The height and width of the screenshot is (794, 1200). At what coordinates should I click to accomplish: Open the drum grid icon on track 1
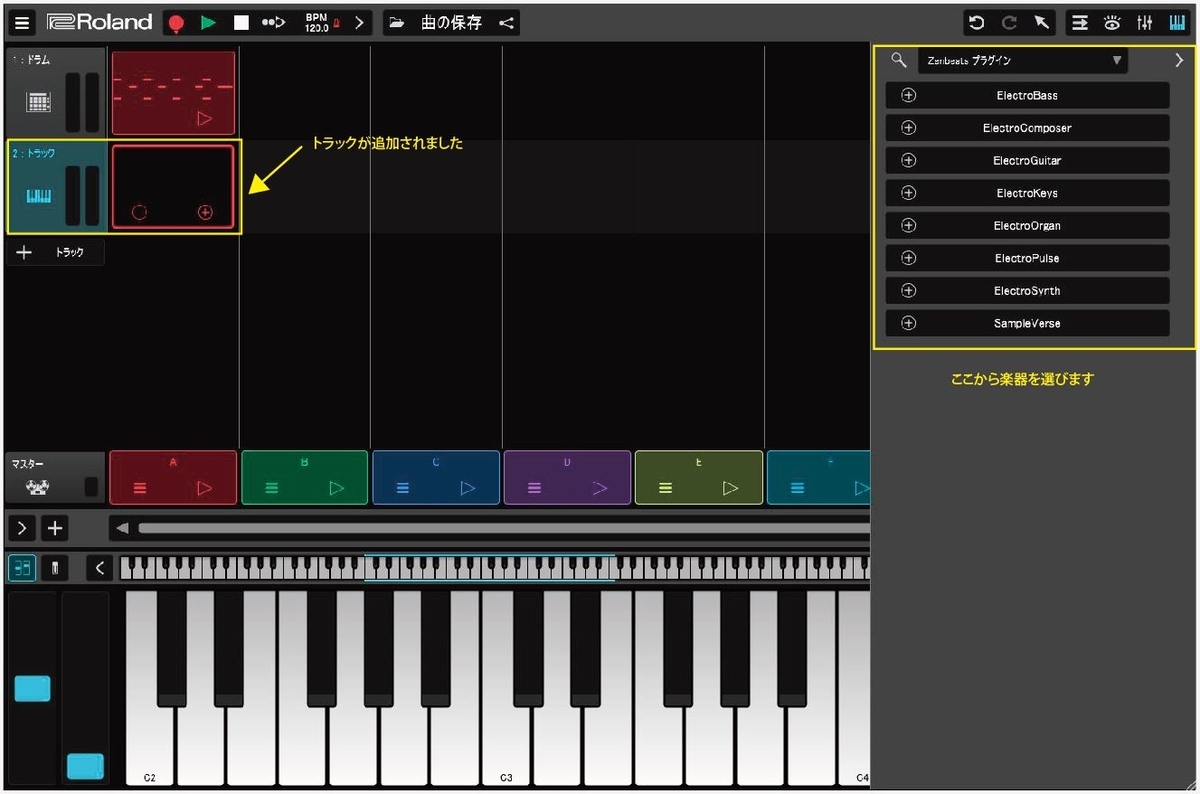(38, 102)
